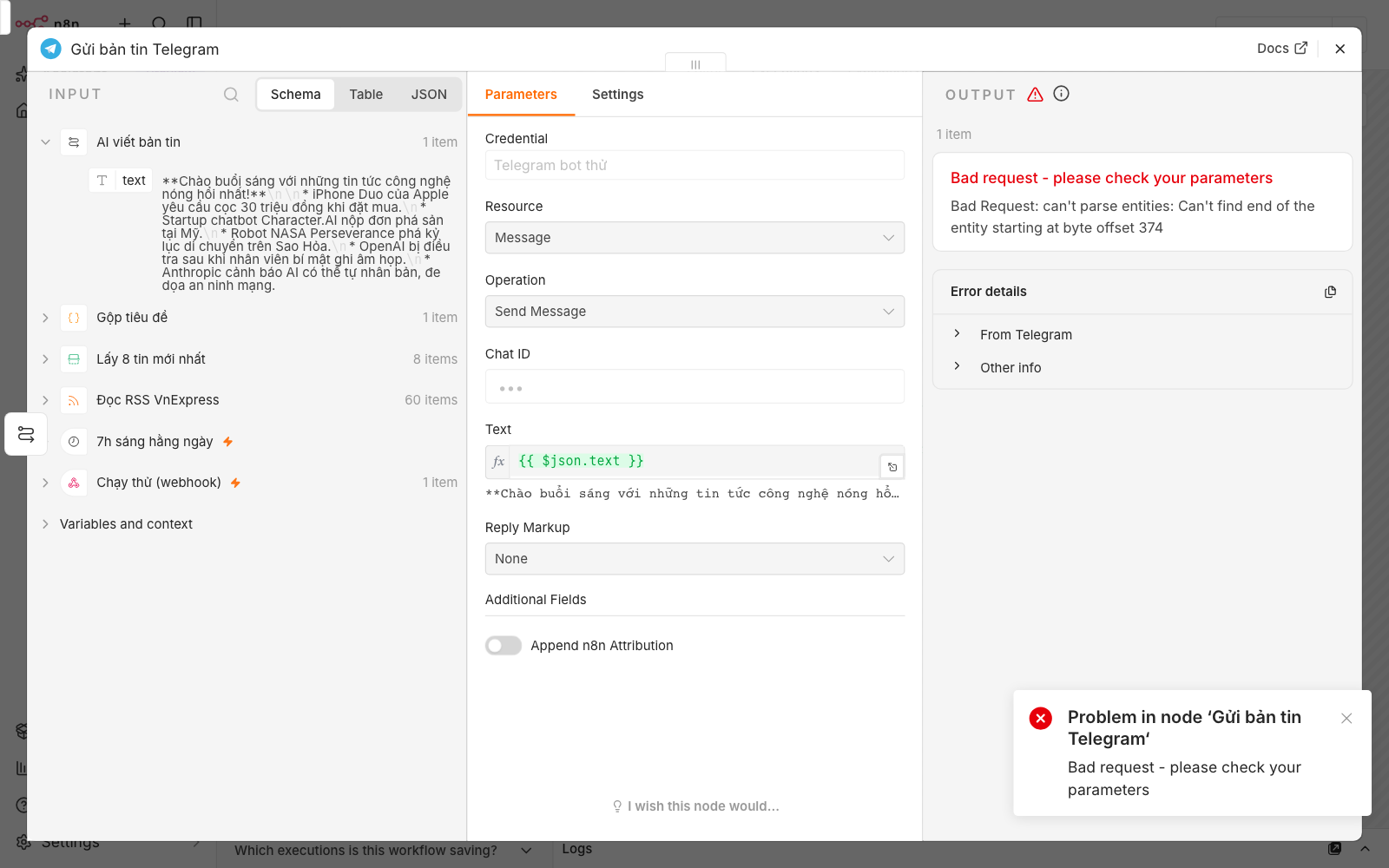The width and height of the screenshot is (1389, 868).
Task: Search the input panel data
Action: 231,95
